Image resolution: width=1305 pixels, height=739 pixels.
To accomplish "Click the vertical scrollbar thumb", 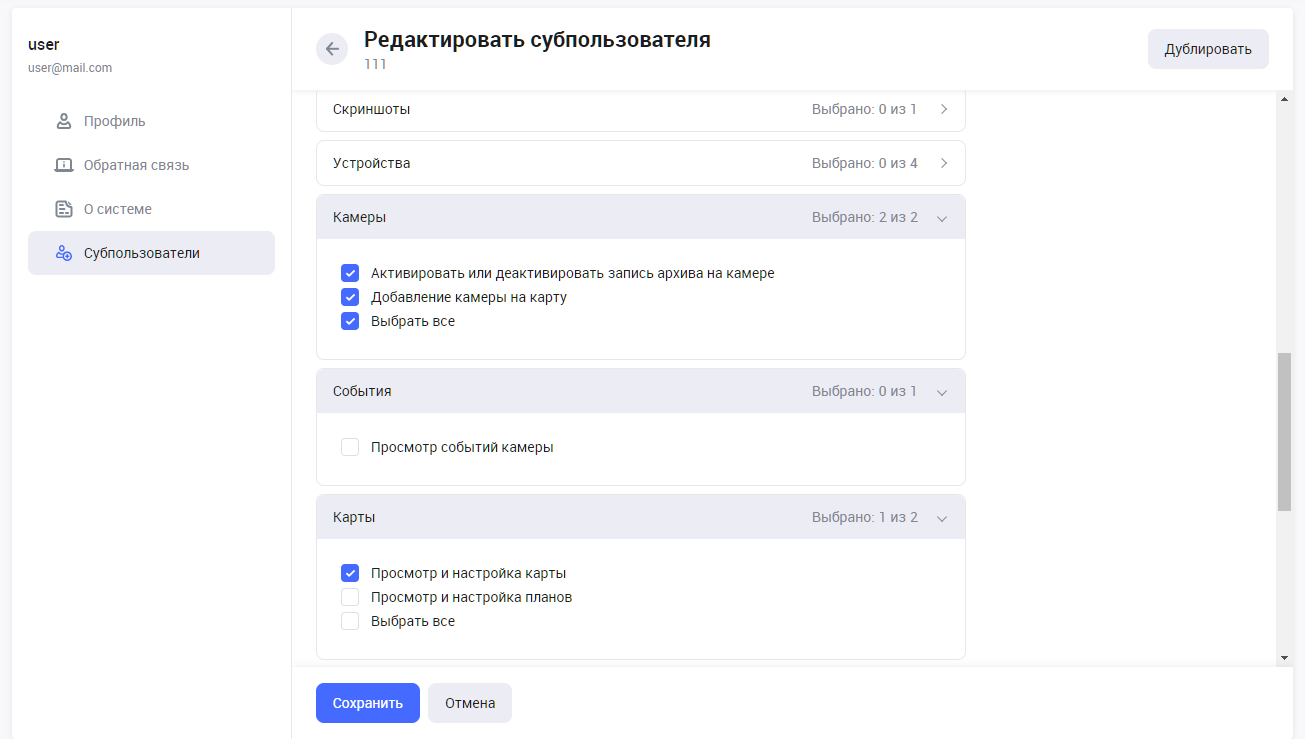I will tap(1284, 431).
